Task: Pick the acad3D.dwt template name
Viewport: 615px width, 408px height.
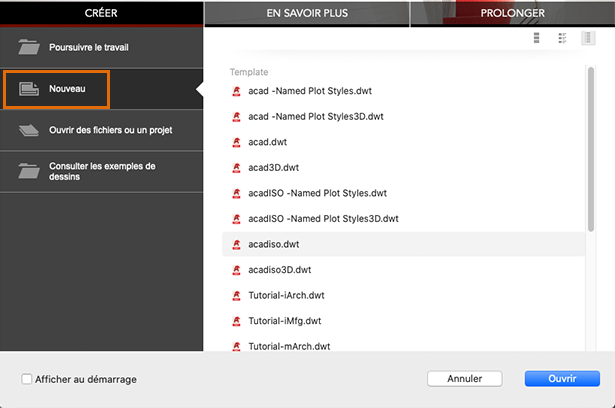Action: click(273, 168)
